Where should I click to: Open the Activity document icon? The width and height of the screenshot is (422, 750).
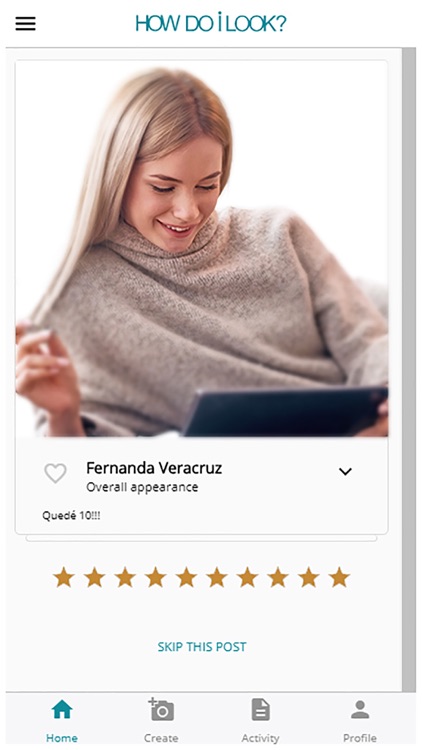(261, 709)
